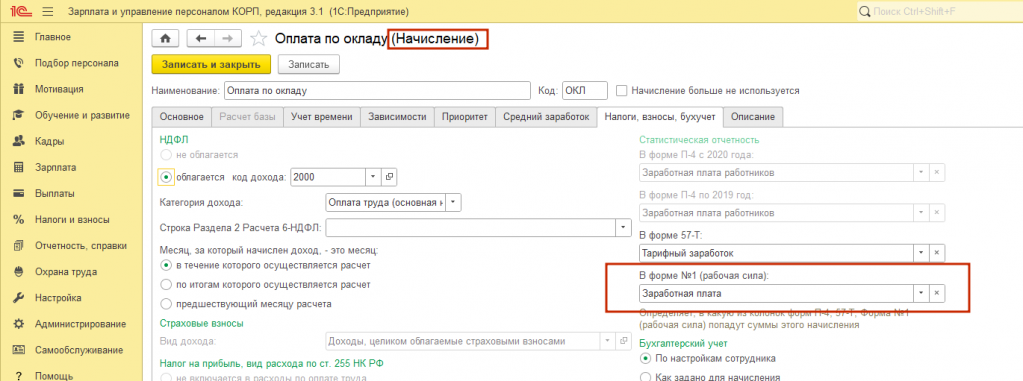
Task: Click the 'Записать' button
Action: pyautogui.click(x=309, y=65)
